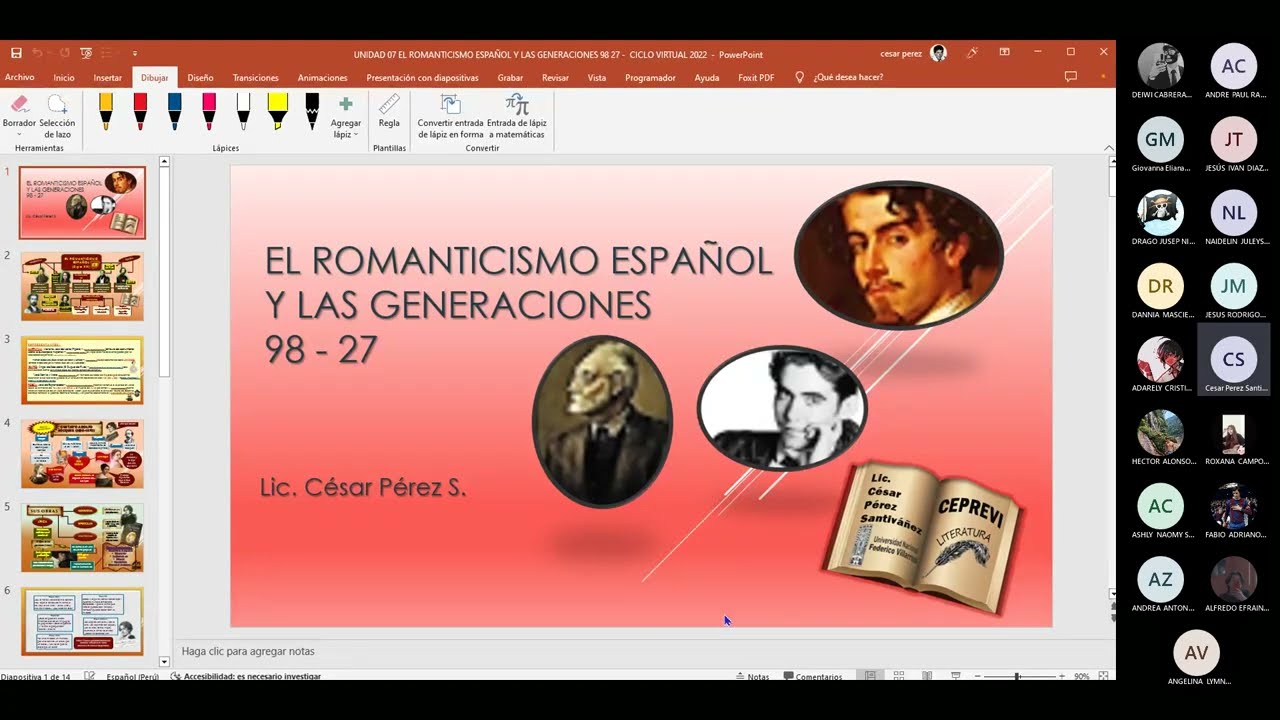Screen dimensions: 1280x720
Task: Click Convertir entrada de lápiz en forma
Action: pyautogui.click(x=450, y=116)
